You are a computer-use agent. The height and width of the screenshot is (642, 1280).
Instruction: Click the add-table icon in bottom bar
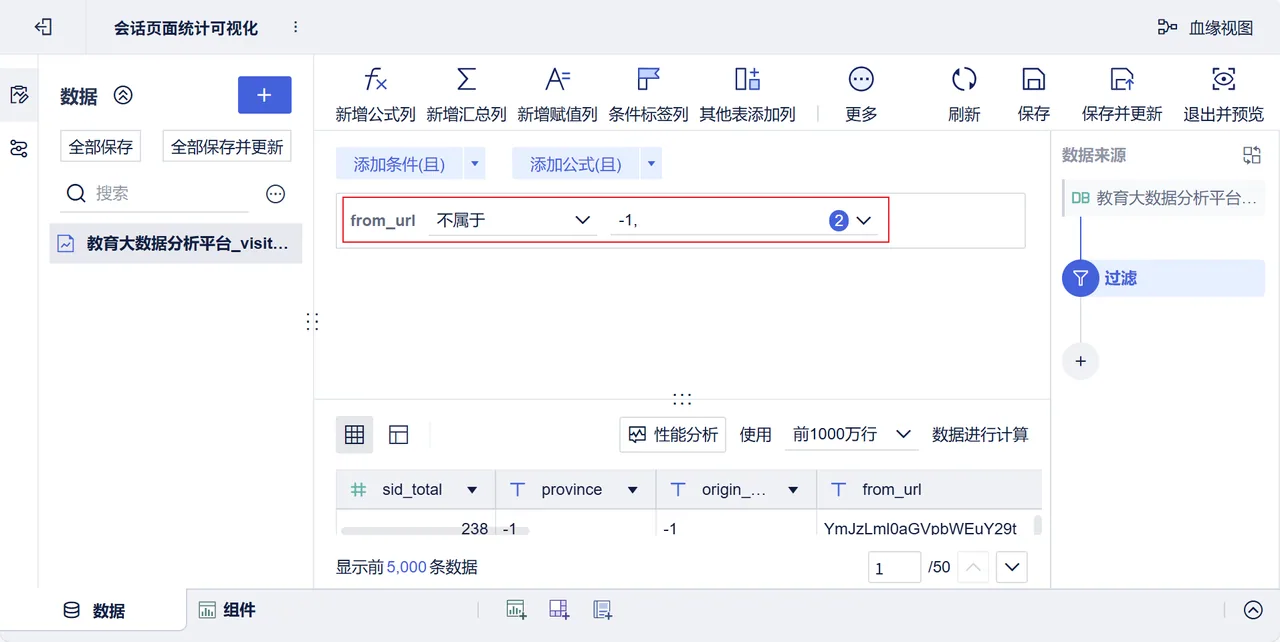(516, 609)
